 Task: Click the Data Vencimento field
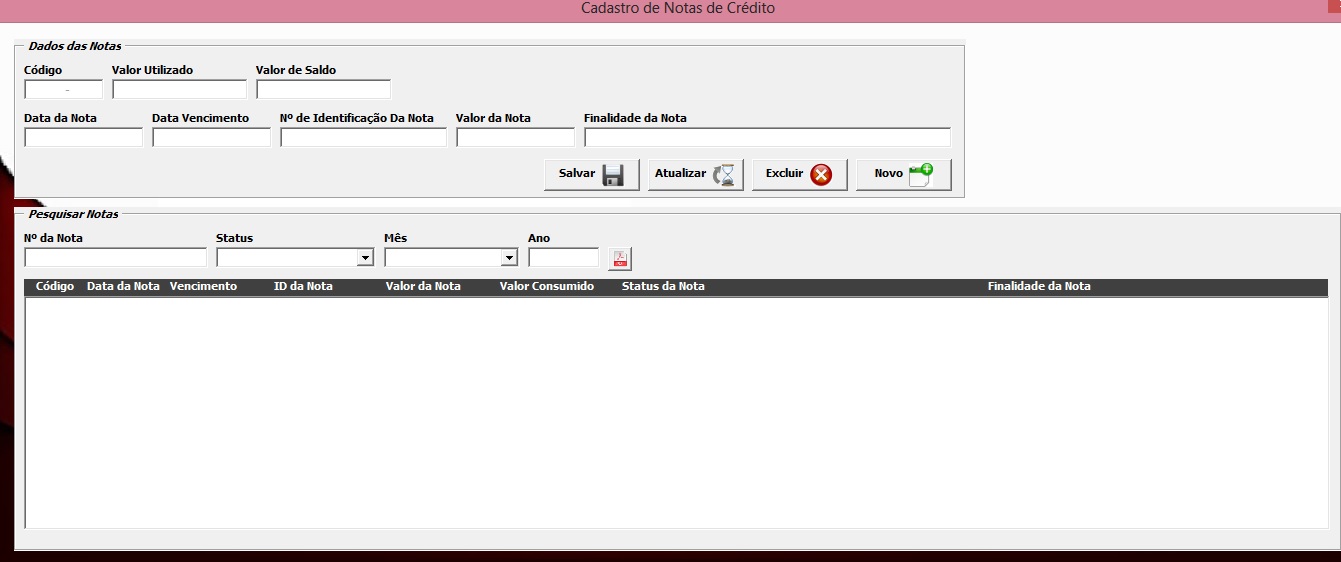pos(211,137)
